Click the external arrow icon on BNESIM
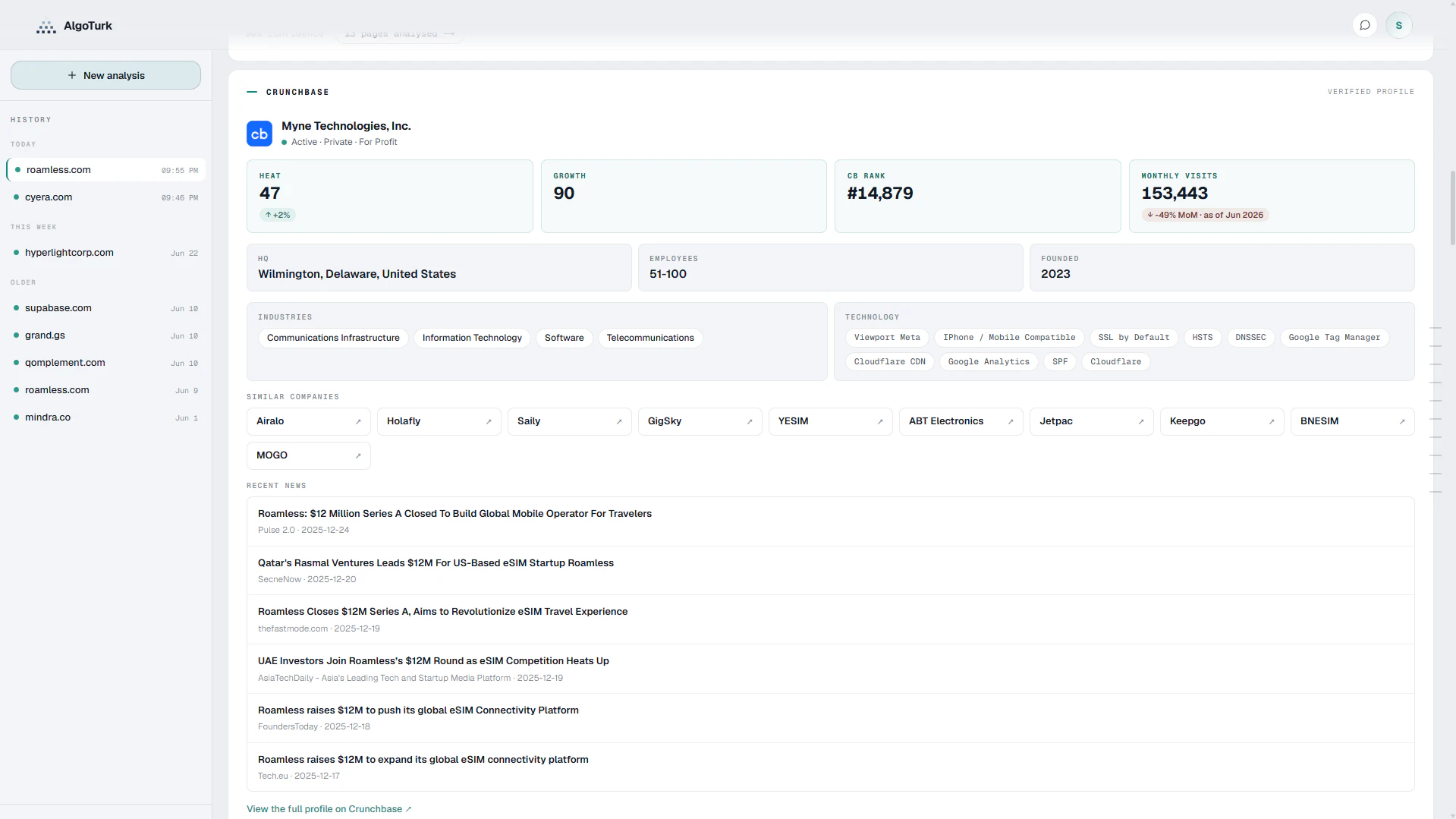This screenshot has width=1456, height=819. click(1402, 421)
